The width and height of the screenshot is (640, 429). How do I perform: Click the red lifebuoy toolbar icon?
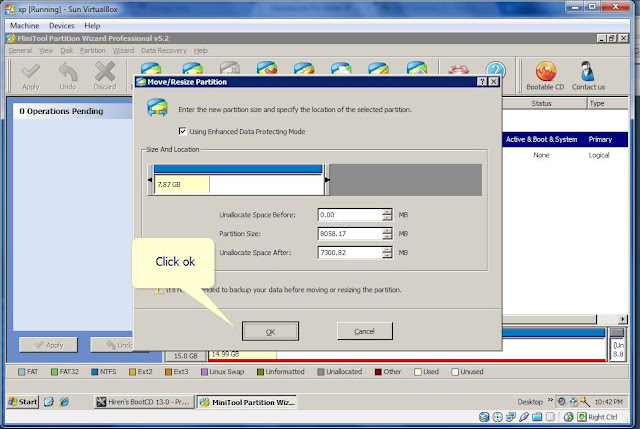pos(458,70)
